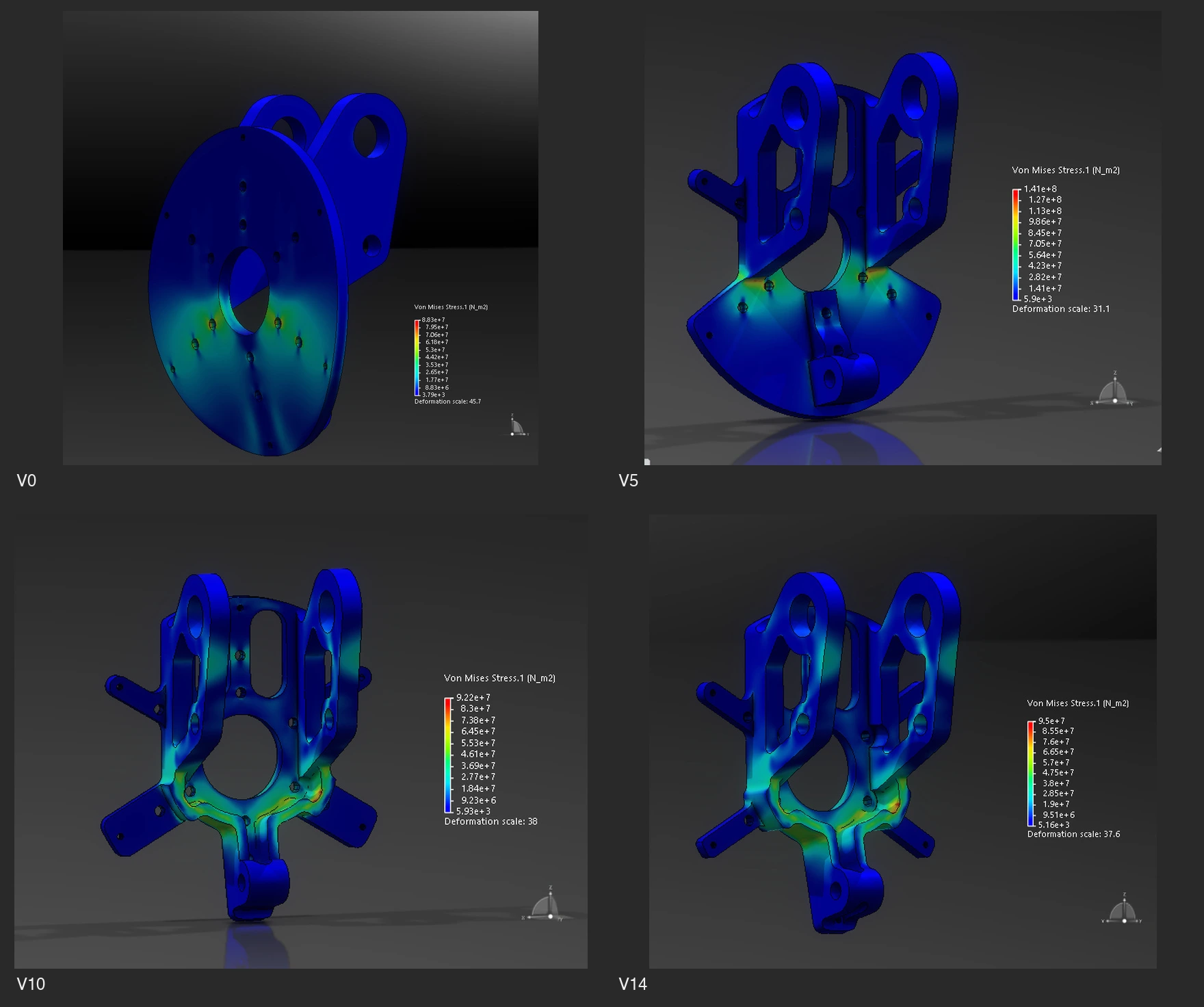Click 'Deformation scale: 37.6' text
The width and height of the screenshot is (1204, 1007).
point(1073,835)
